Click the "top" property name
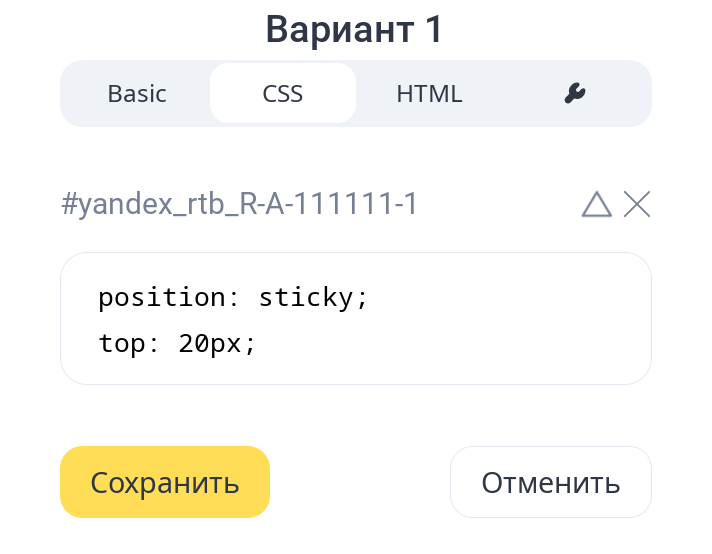Screen dimensions: 712x554 (x=122, y=343)
